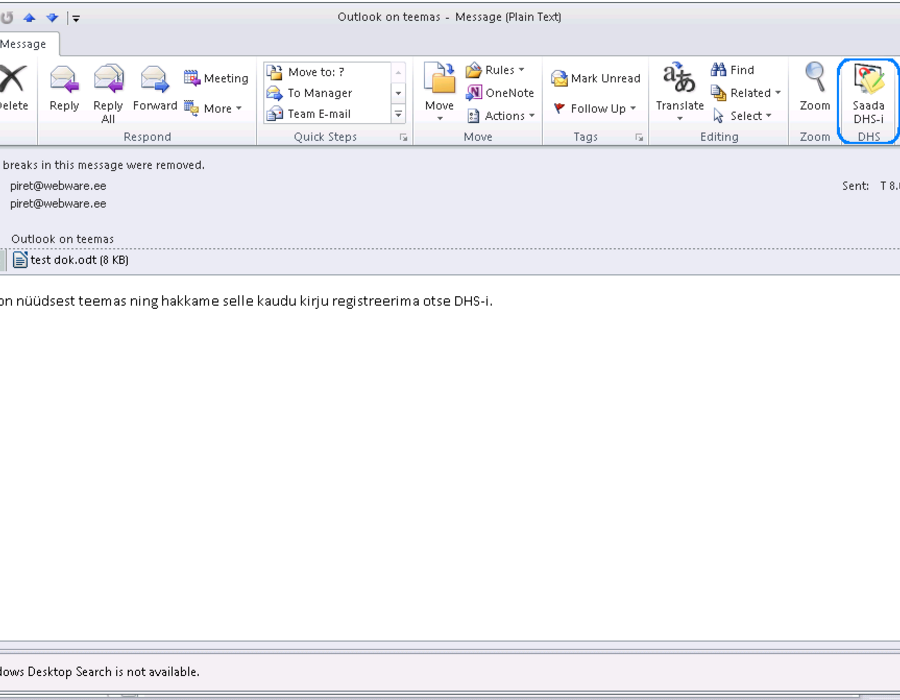The width and height of the screenshot is (900, 700).
Task: Click 'Desktop Search is not available' notice
Action: point(100,671)
